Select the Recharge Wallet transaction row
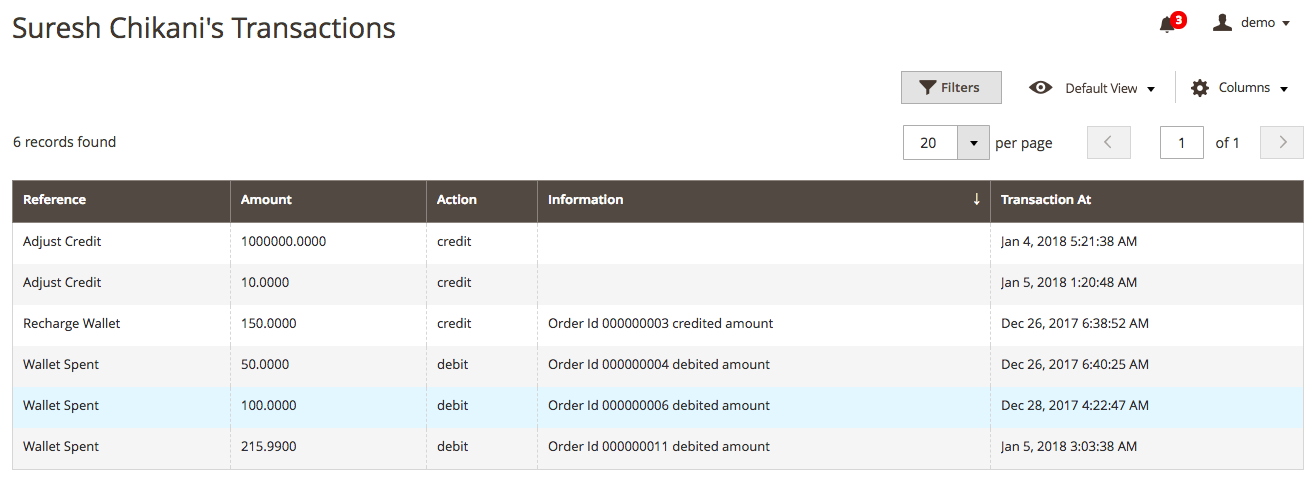 point(658,324)
